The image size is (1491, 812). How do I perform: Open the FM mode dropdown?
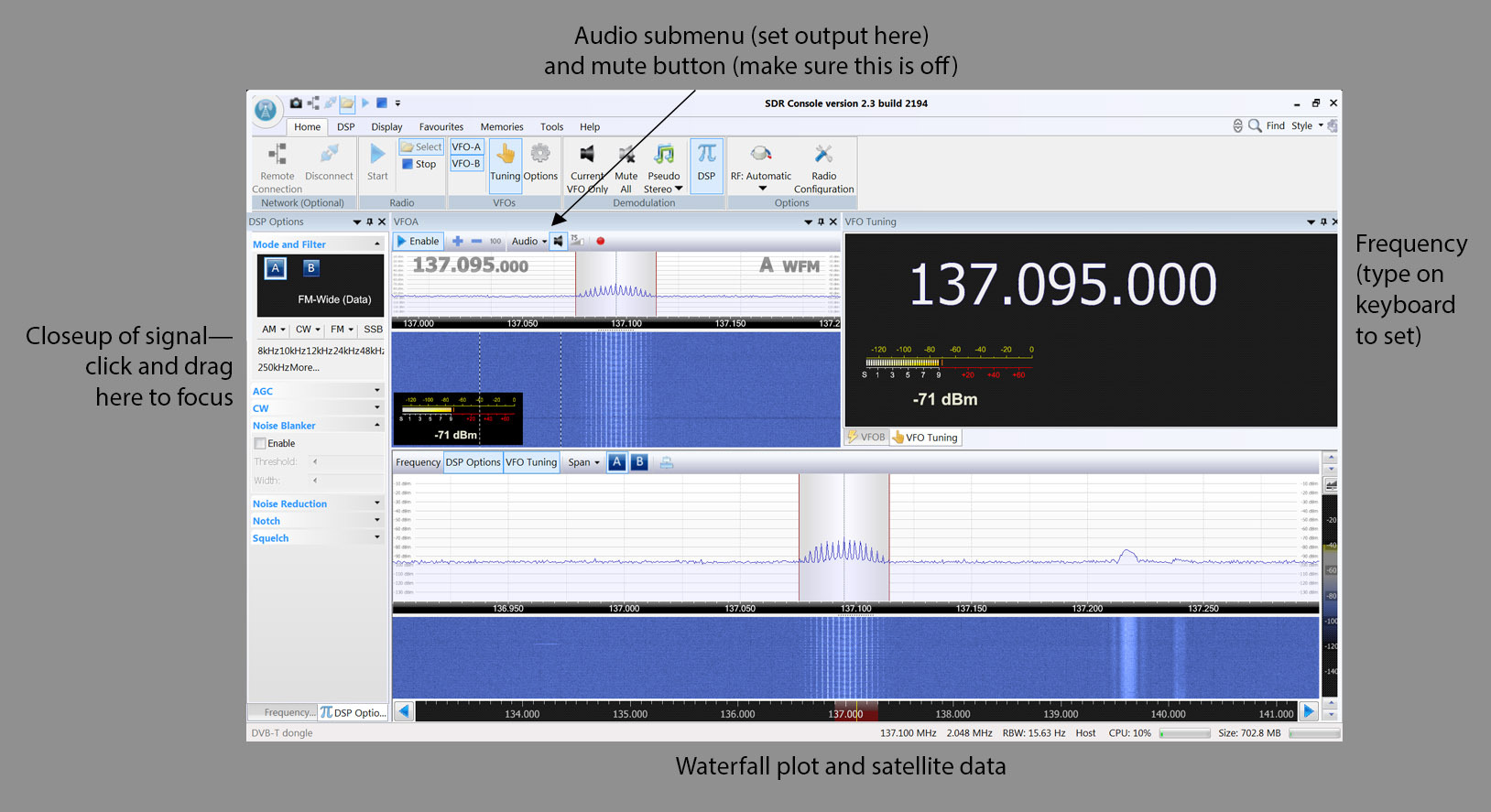343,330
